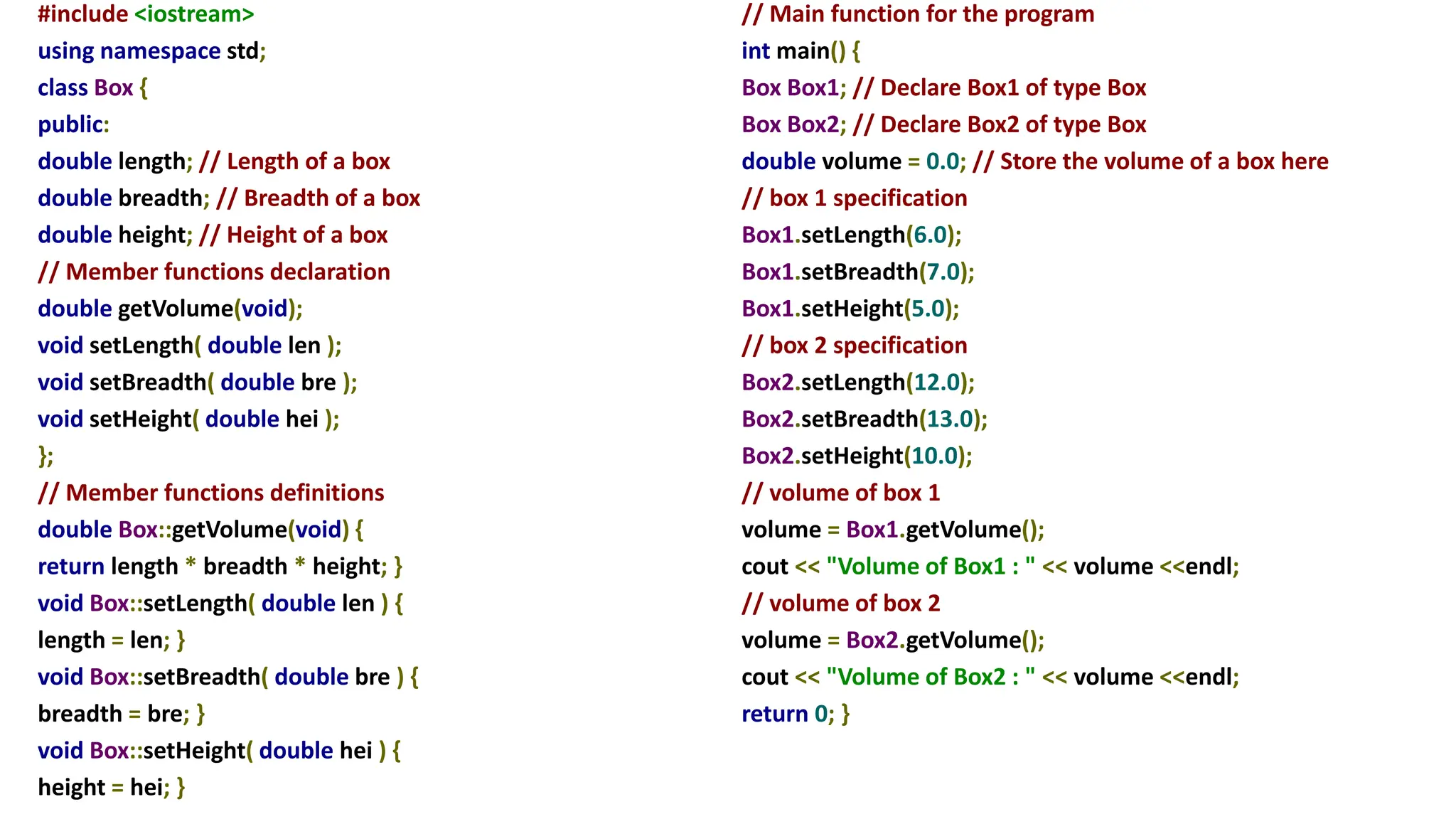Click 'return length * breadth * height' line
This screenshot has height=819, width=1456.
(x=220, y=567)
